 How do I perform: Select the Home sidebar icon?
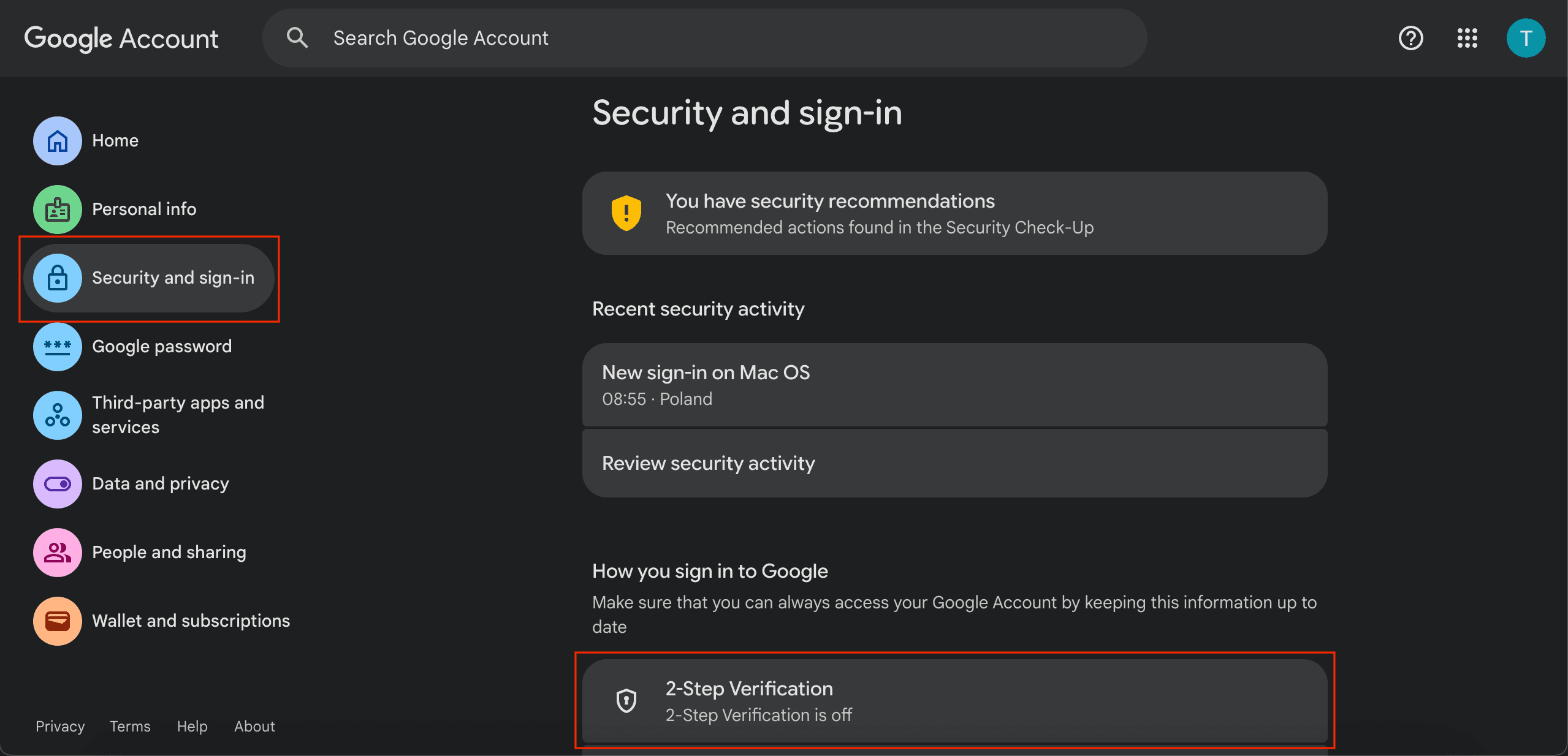[x=57, y=141]
